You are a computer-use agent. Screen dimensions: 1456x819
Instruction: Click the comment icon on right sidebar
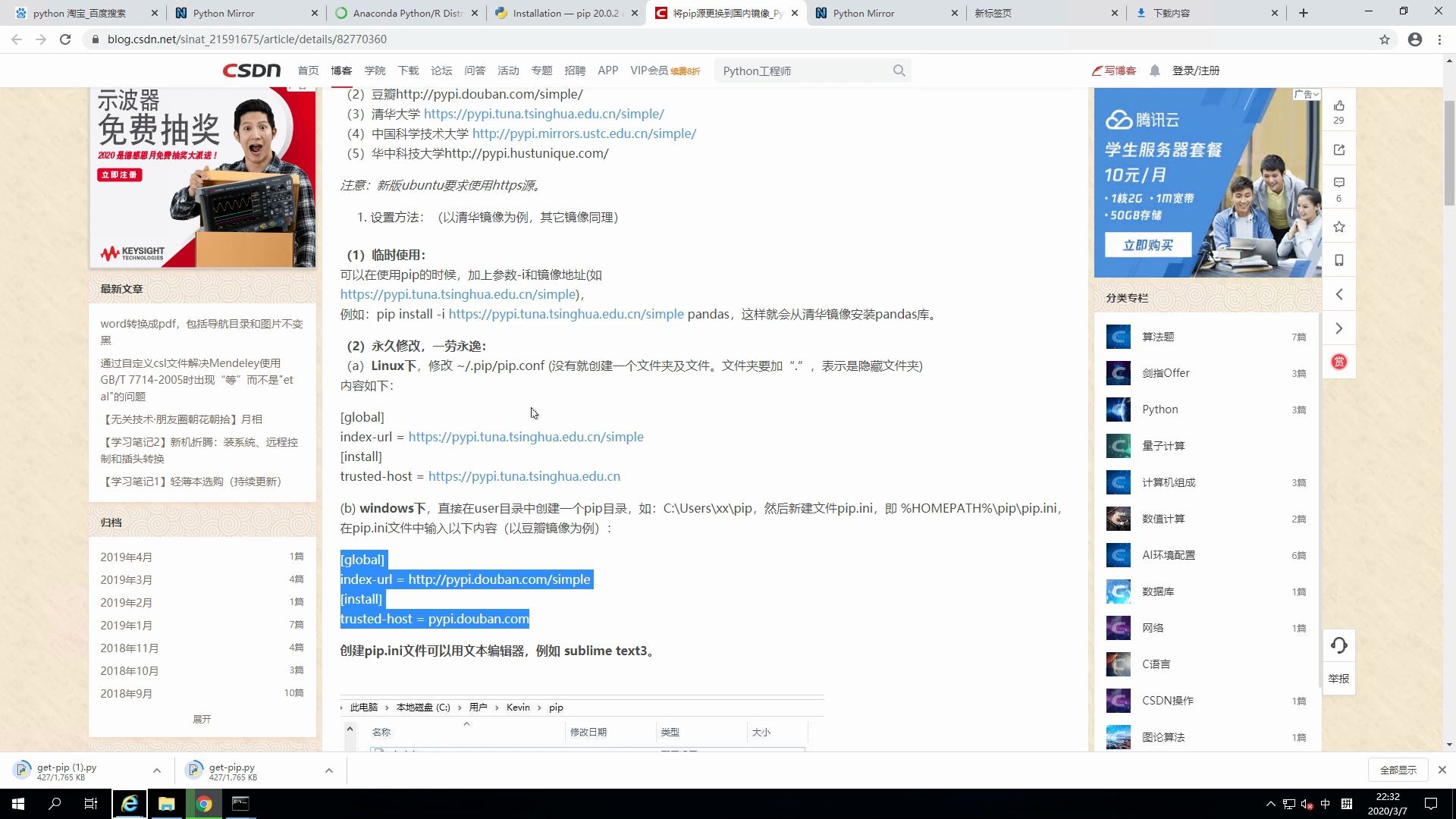click(x=1339, y=183)
